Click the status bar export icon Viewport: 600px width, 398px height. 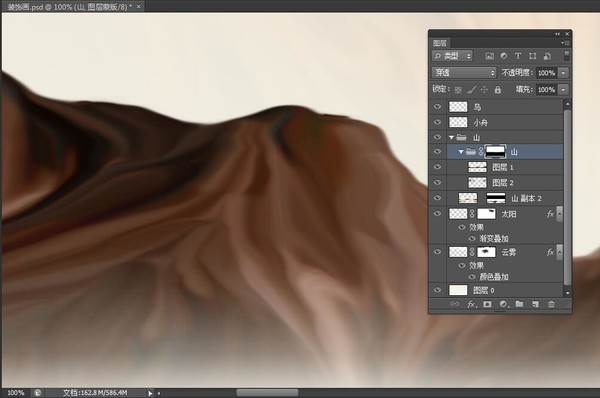click(38, 393)
